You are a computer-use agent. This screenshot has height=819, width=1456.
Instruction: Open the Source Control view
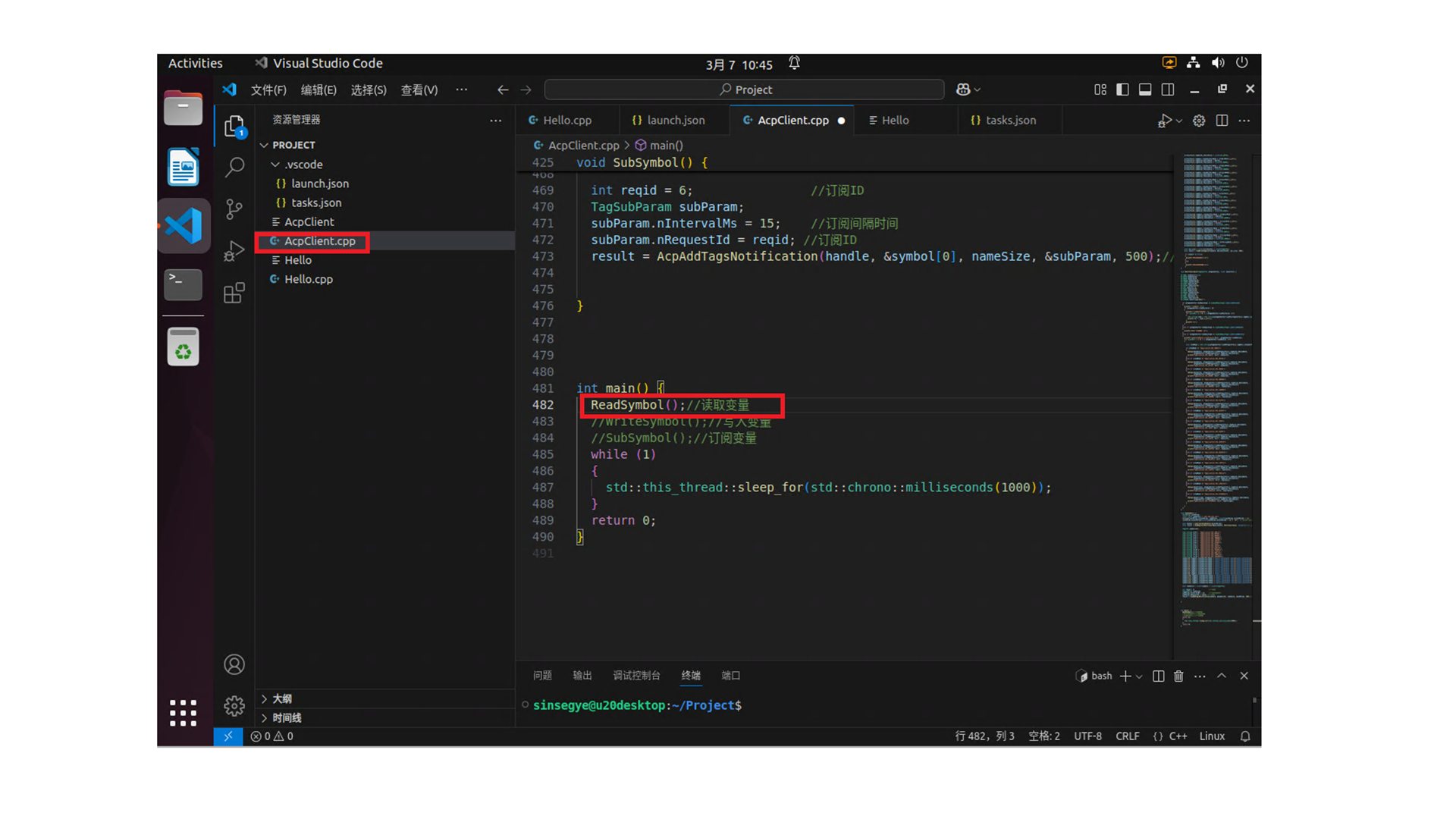point(234,209)
